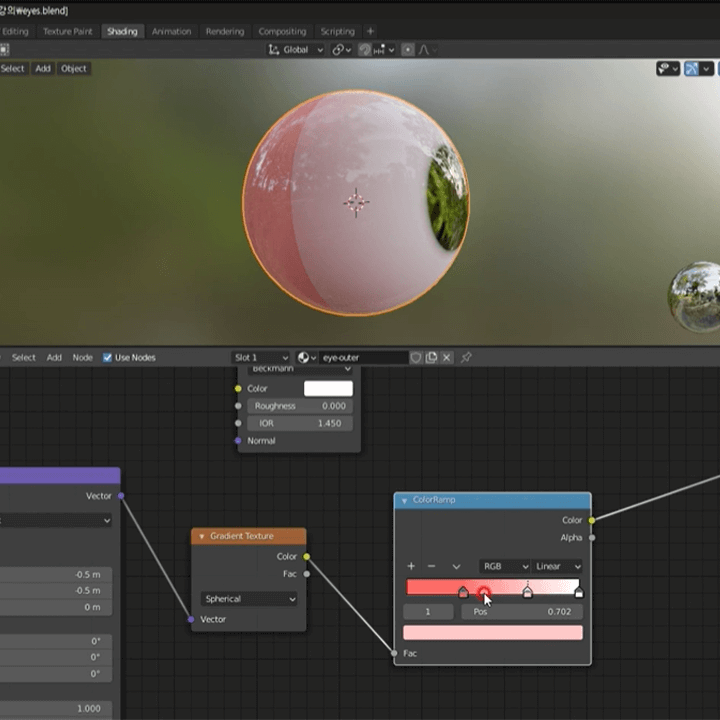The height and width of the screenshot is (720, 720).
Task: Pin the node editor with pin icon
Action: tap(466, 357)
